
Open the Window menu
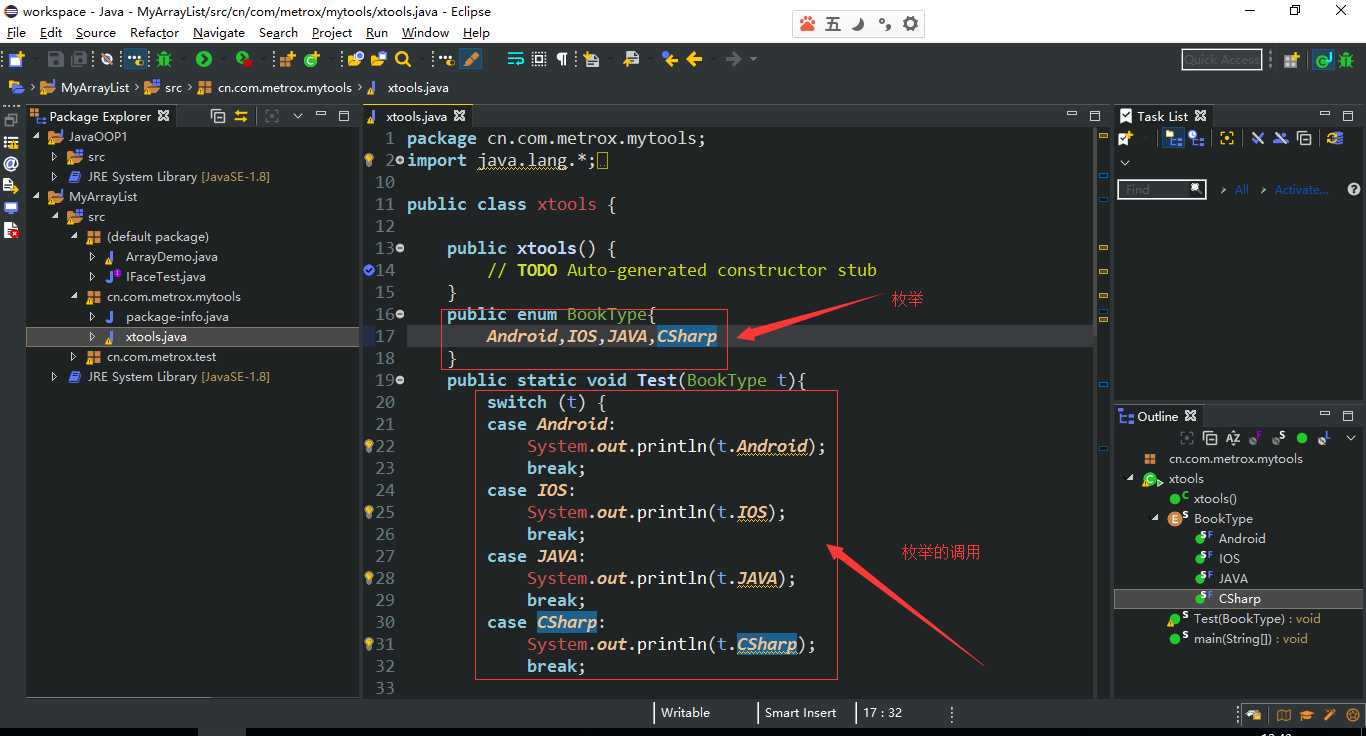tap(426, 32)
